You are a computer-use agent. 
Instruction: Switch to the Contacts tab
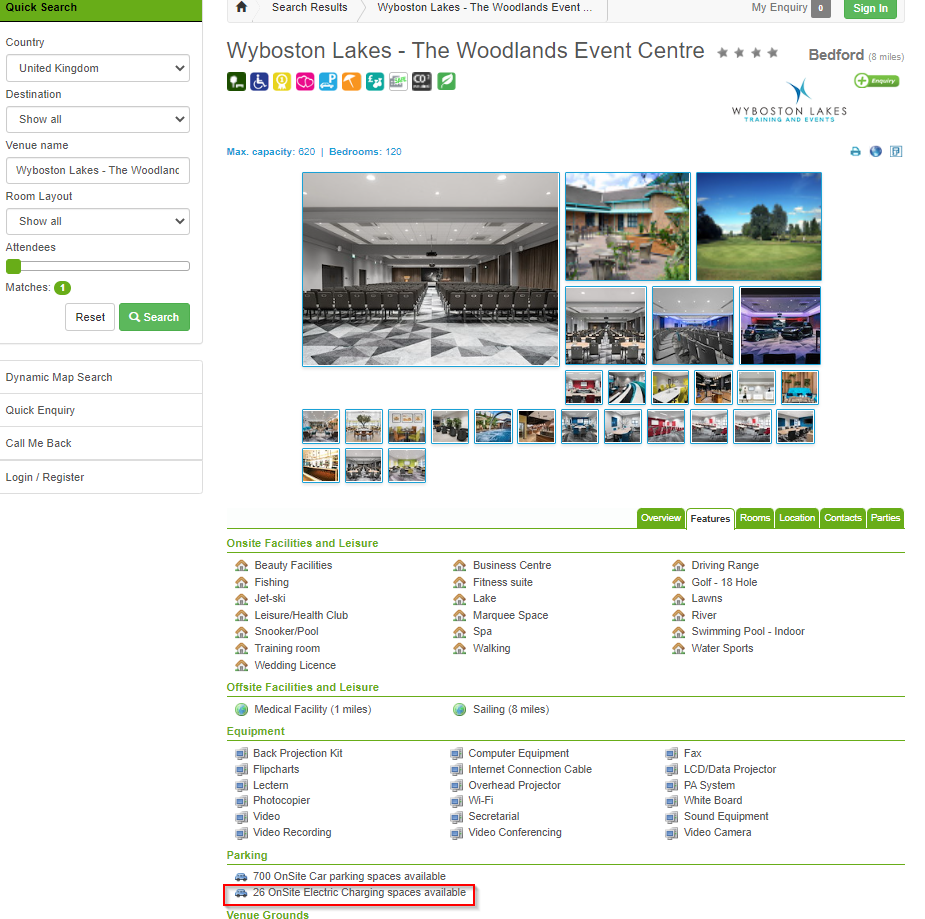pyautogui.click(x=843, y=518)
